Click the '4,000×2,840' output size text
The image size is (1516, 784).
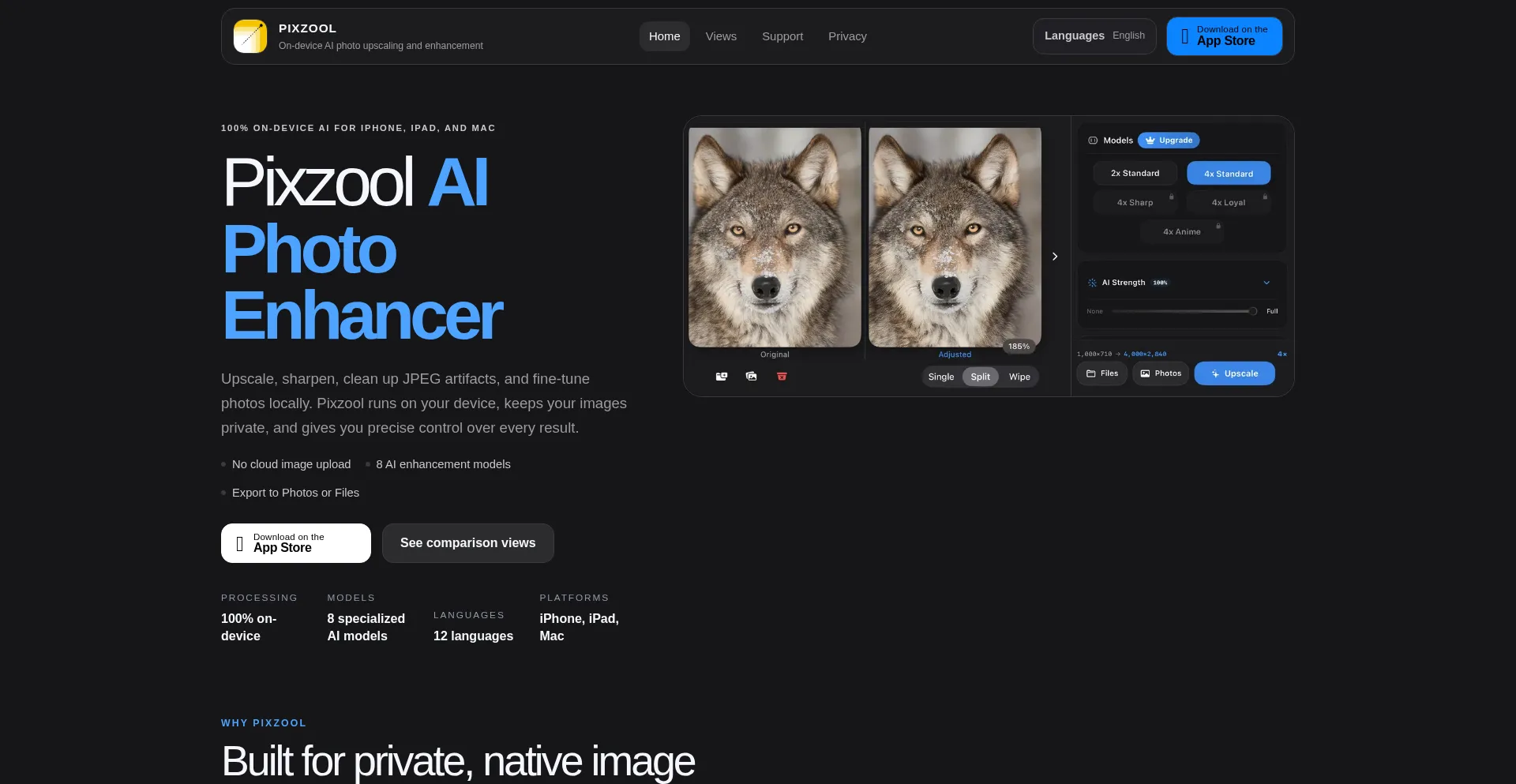[1145, 354]
